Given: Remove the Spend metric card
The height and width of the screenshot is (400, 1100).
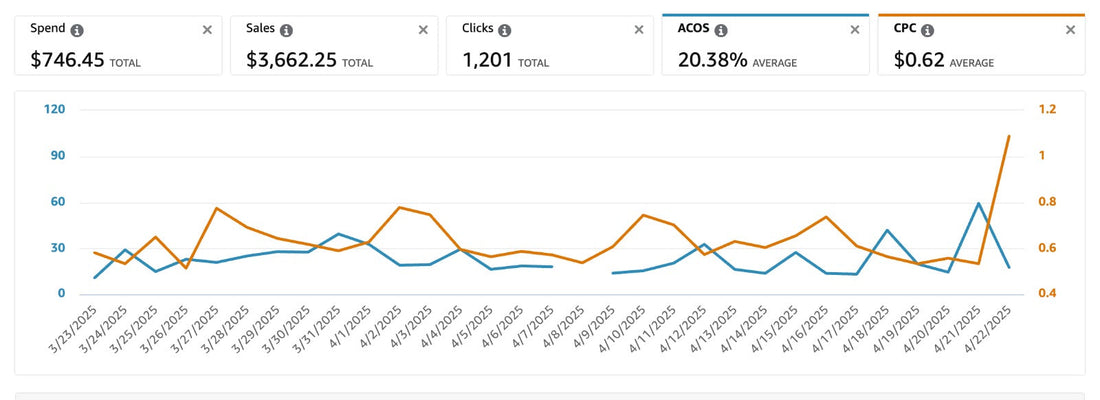Looking at the screenshot, I should click(x=207, y=30).
